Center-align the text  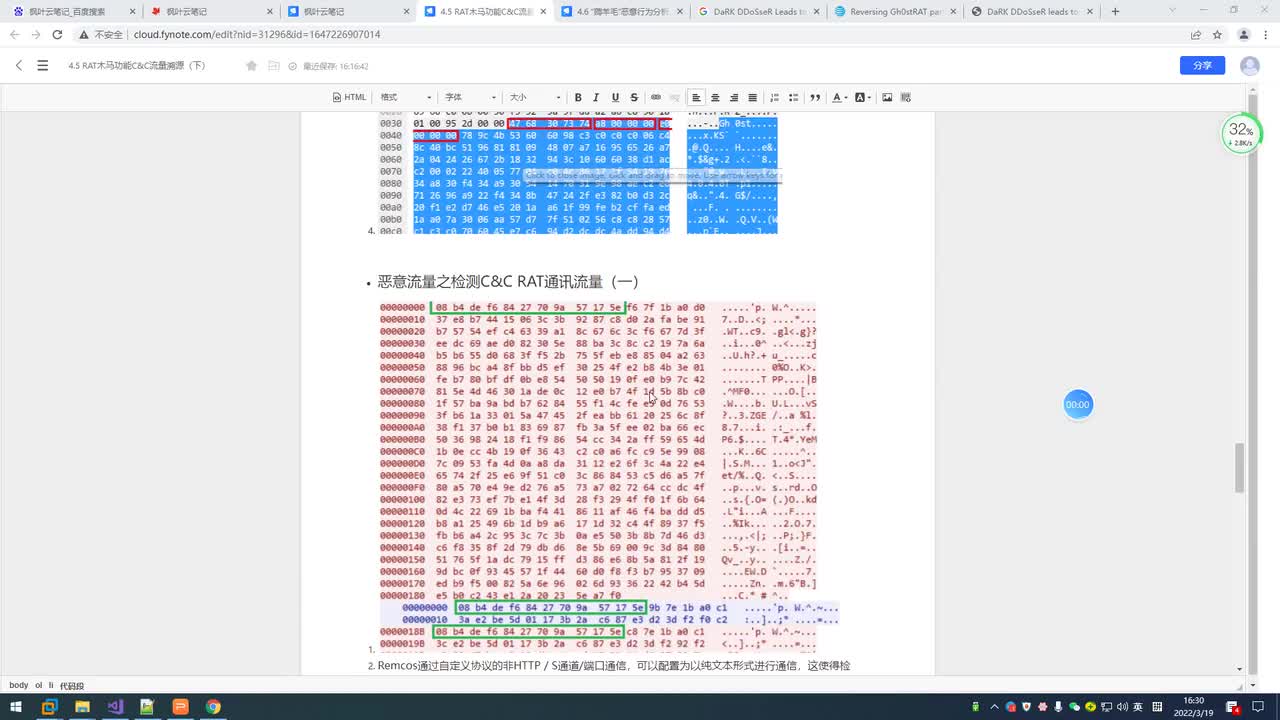coord(715,97)
